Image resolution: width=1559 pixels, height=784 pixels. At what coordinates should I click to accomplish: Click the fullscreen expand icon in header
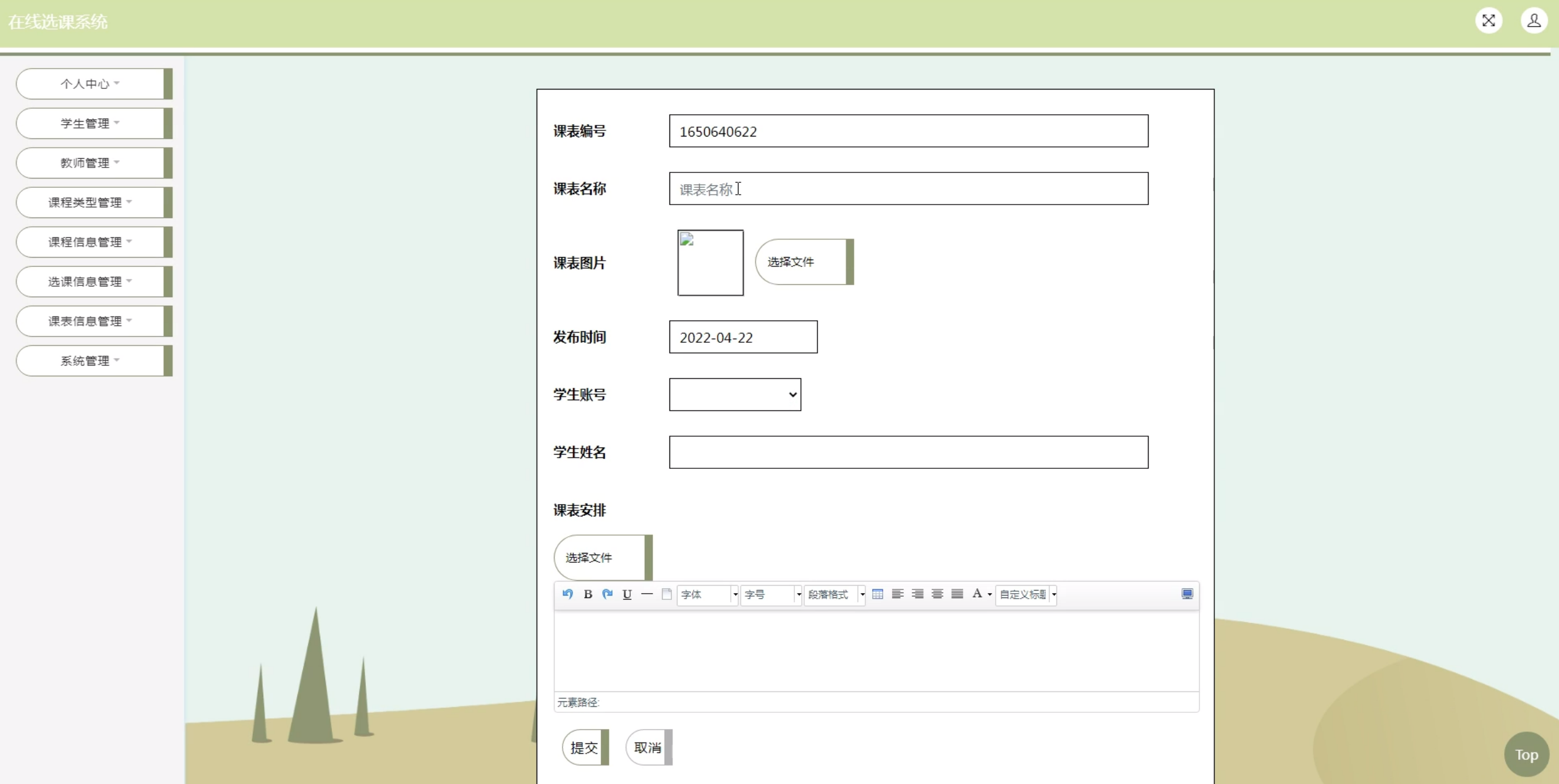tap(1488, 20)
